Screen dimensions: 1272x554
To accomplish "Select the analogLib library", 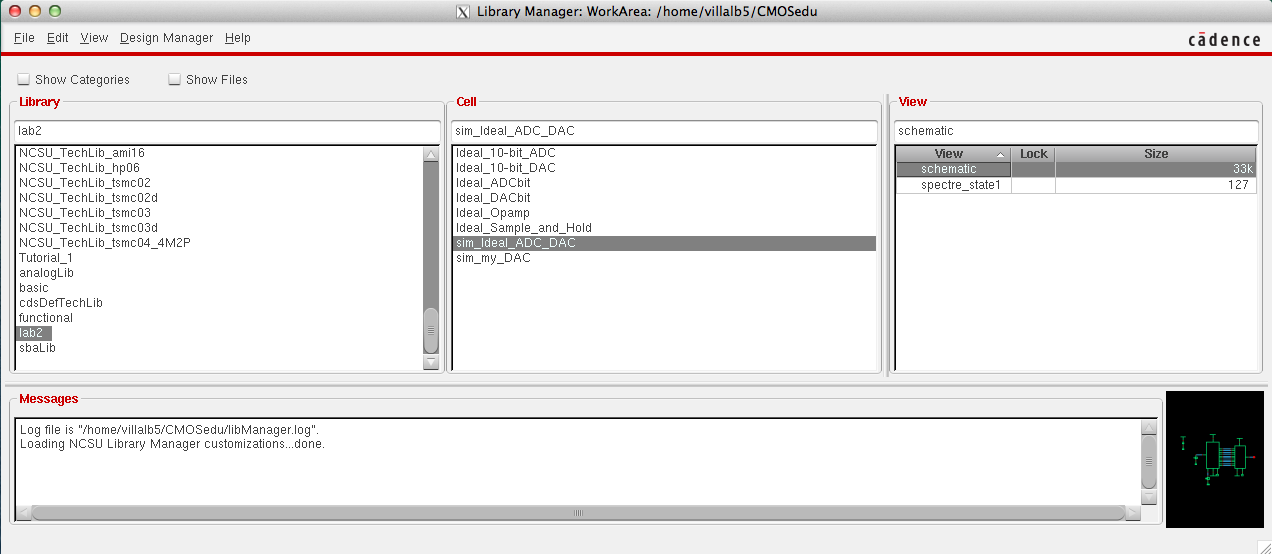I will (46, 273).
